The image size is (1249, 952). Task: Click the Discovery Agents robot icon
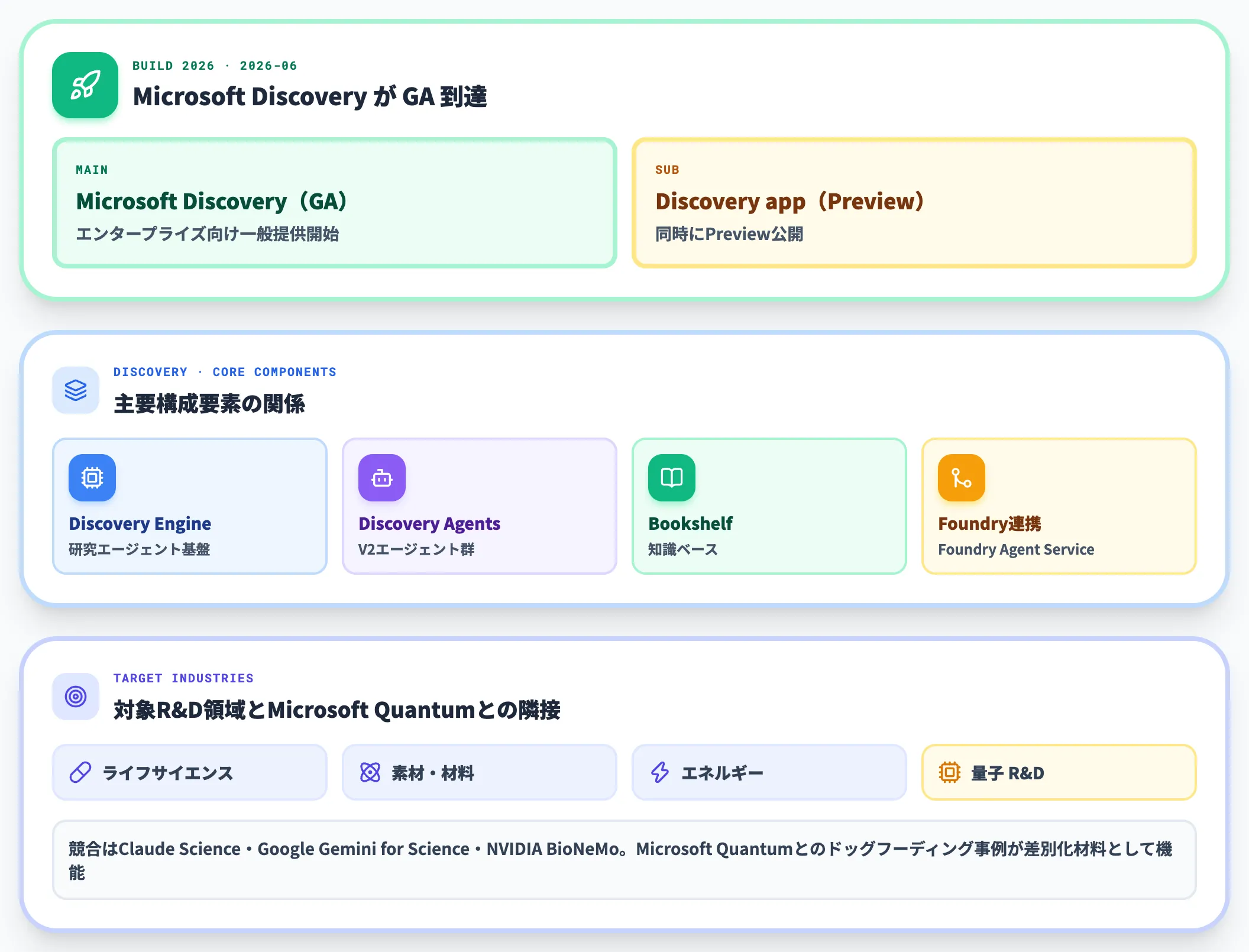pos(382,478)
